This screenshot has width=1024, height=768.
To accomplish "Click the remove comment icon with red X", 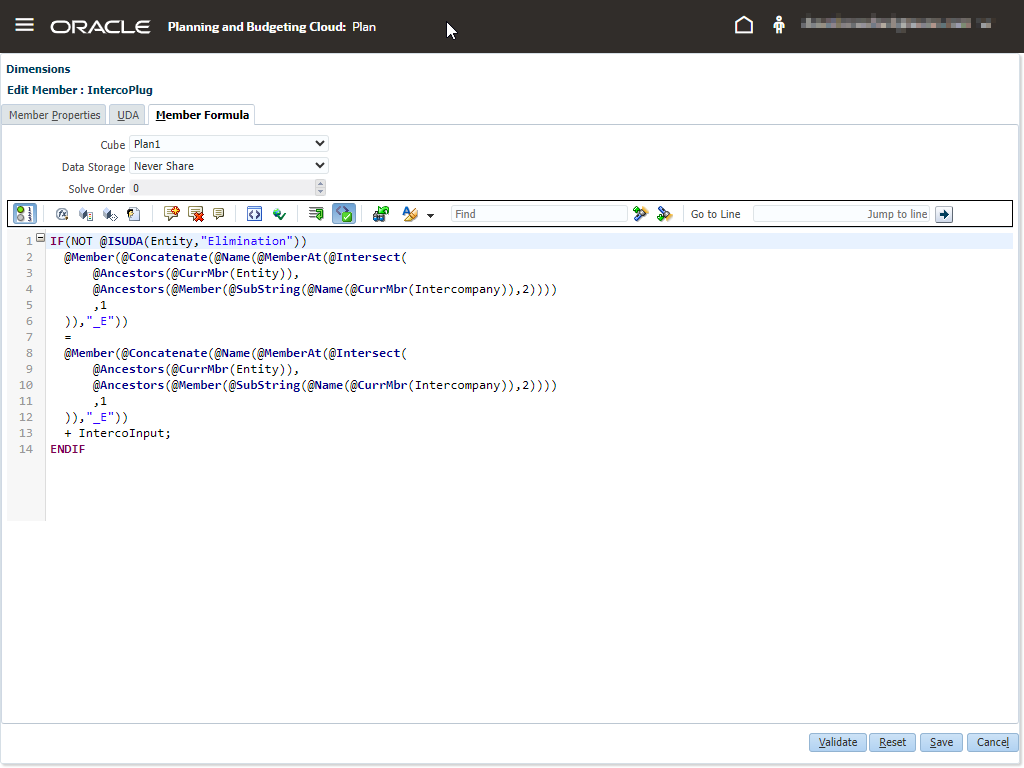I will point(196,214).
